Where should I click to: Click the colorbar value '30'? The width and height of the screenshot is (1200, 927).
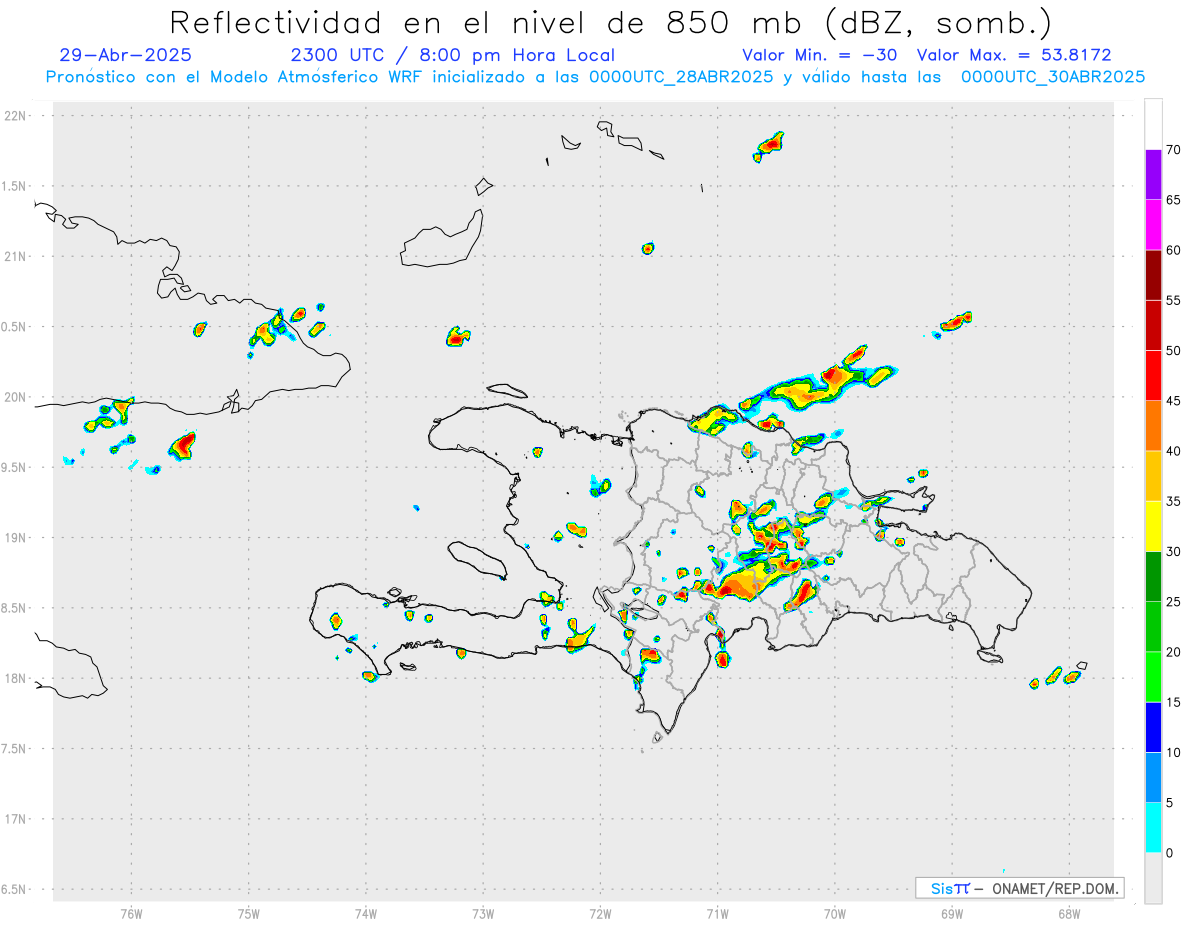point(1173,552)
